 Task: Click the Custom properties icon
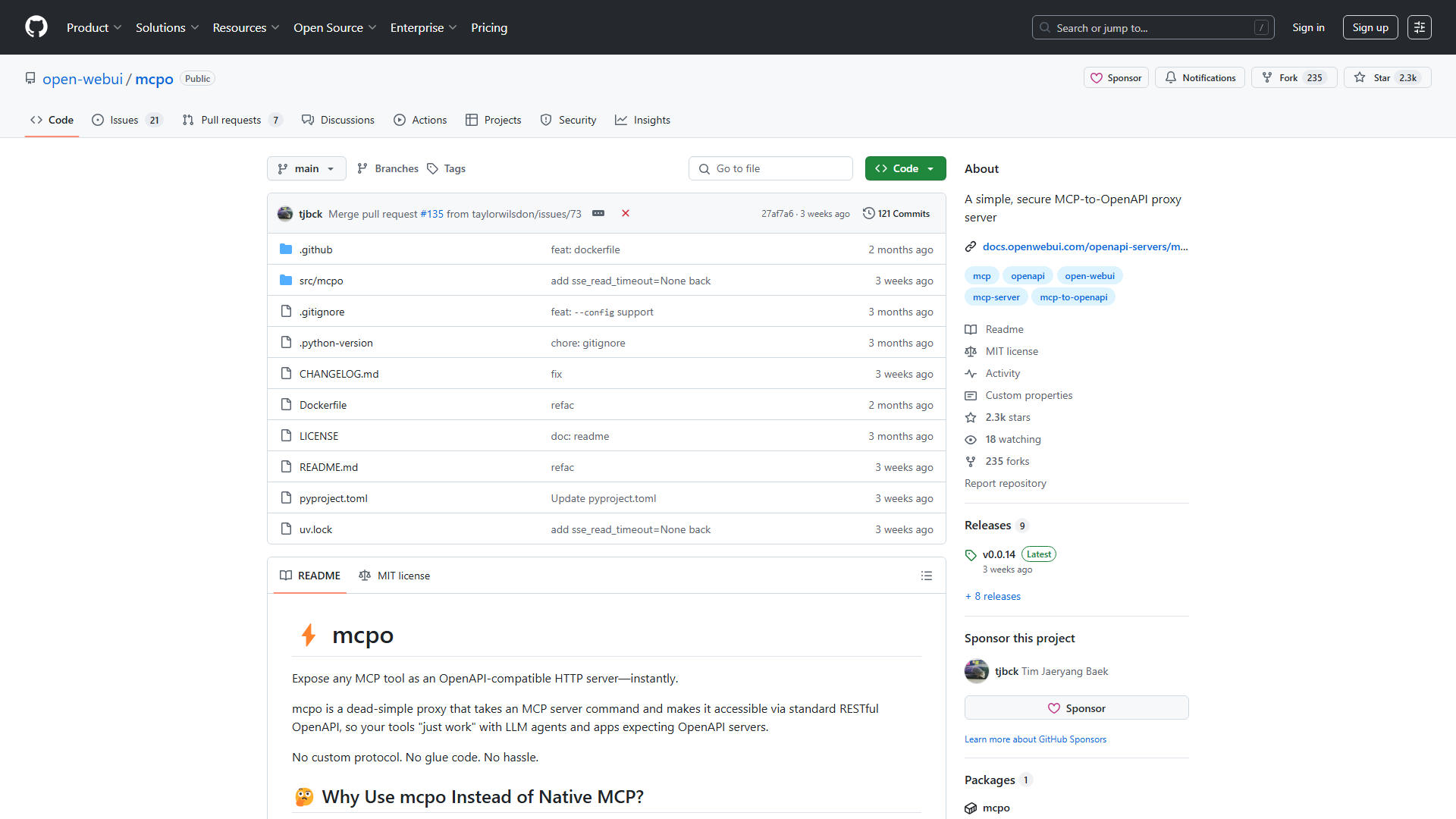pos(971,396)
